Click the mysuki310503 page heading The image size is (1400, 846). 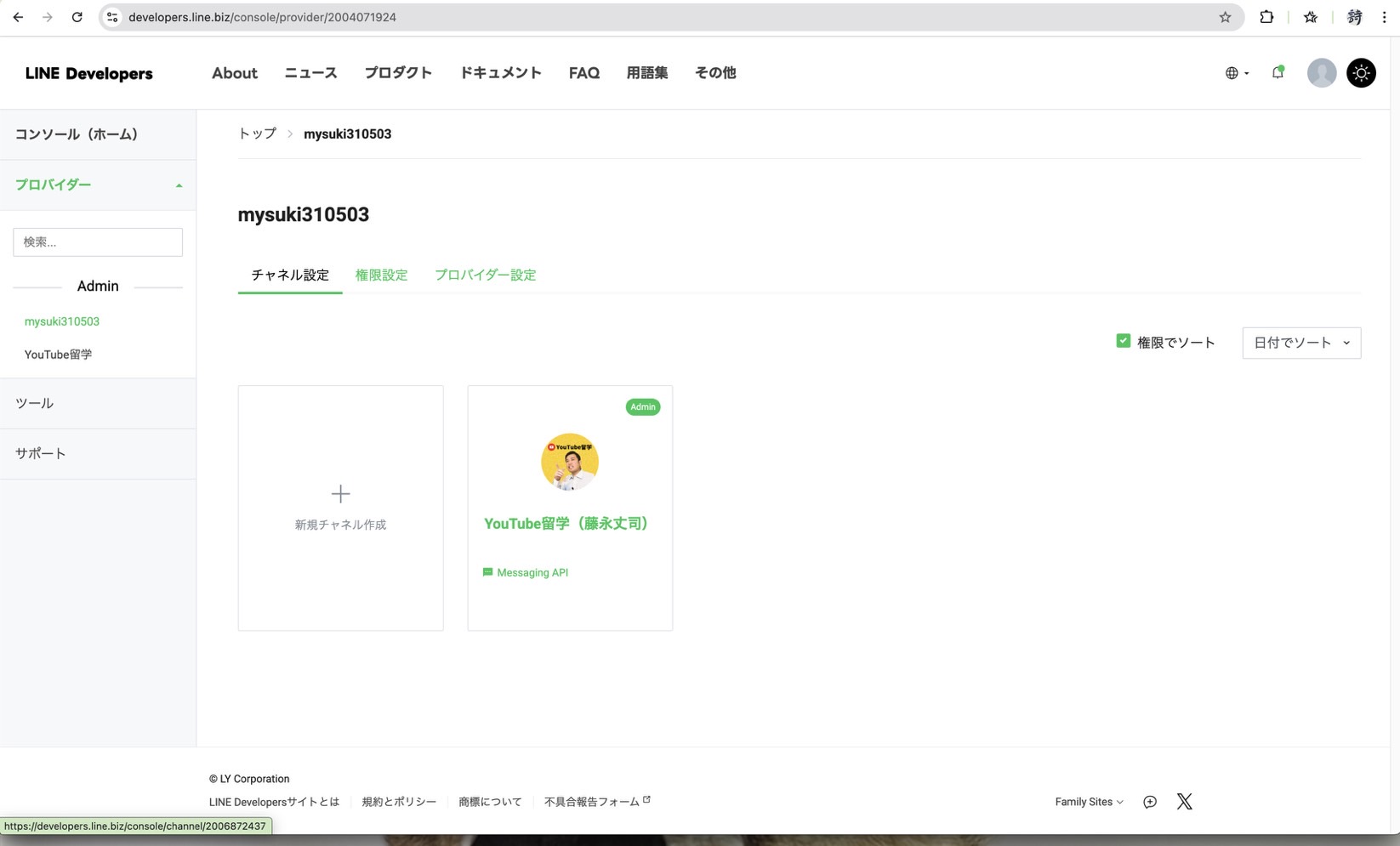[304, 214]
